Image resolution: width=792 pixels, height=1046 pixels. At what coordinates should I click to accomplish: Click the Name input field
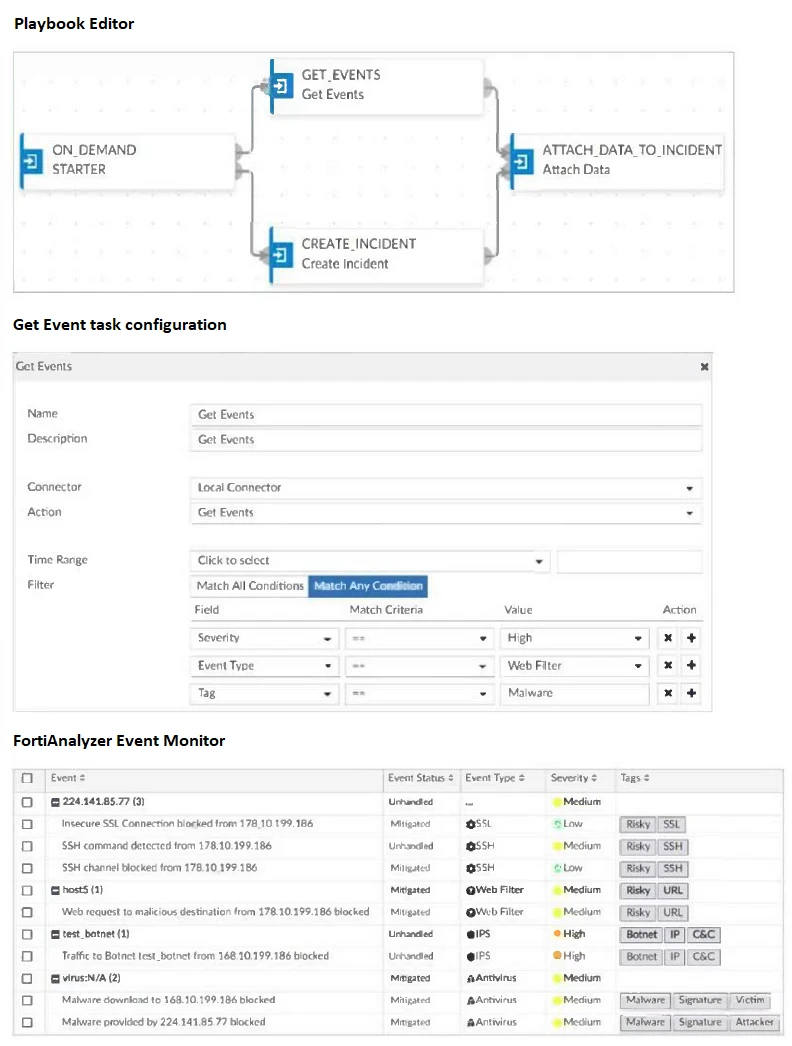coord(445,415)
